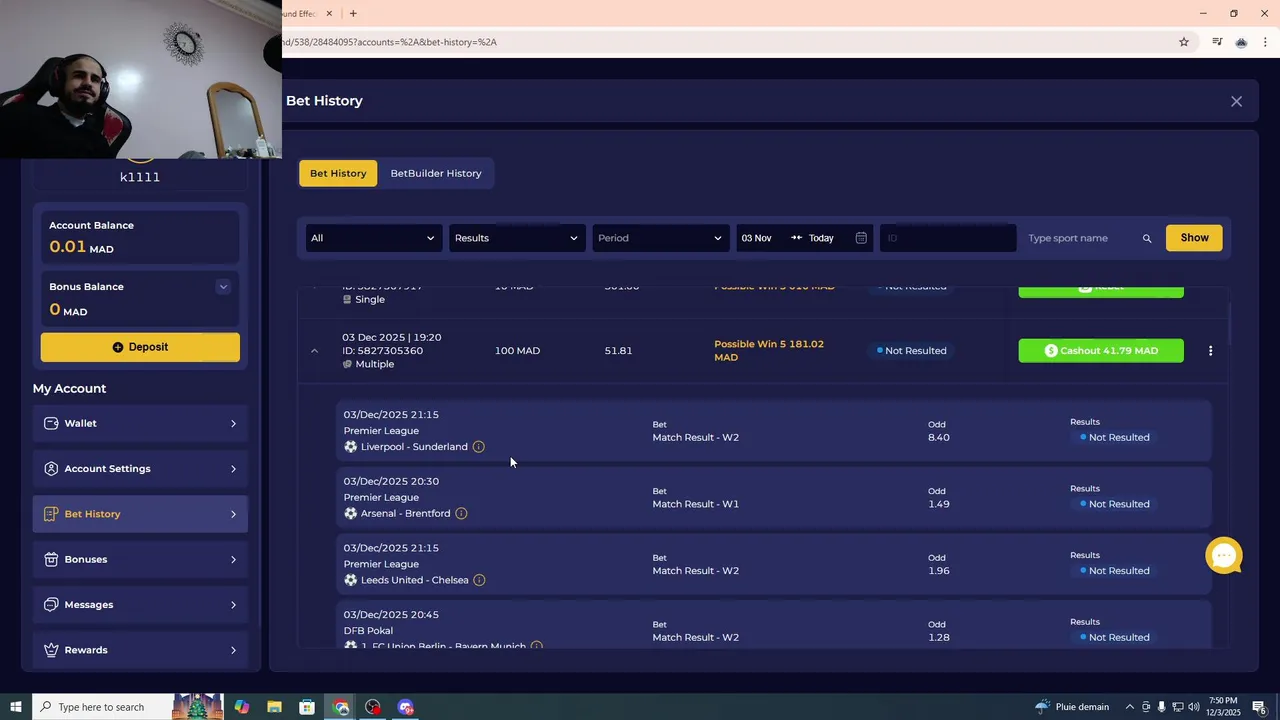Click the info icon beside Arsenal - Brentford
This screenshot has height=720, width=1280.
(x=461, y=514)
